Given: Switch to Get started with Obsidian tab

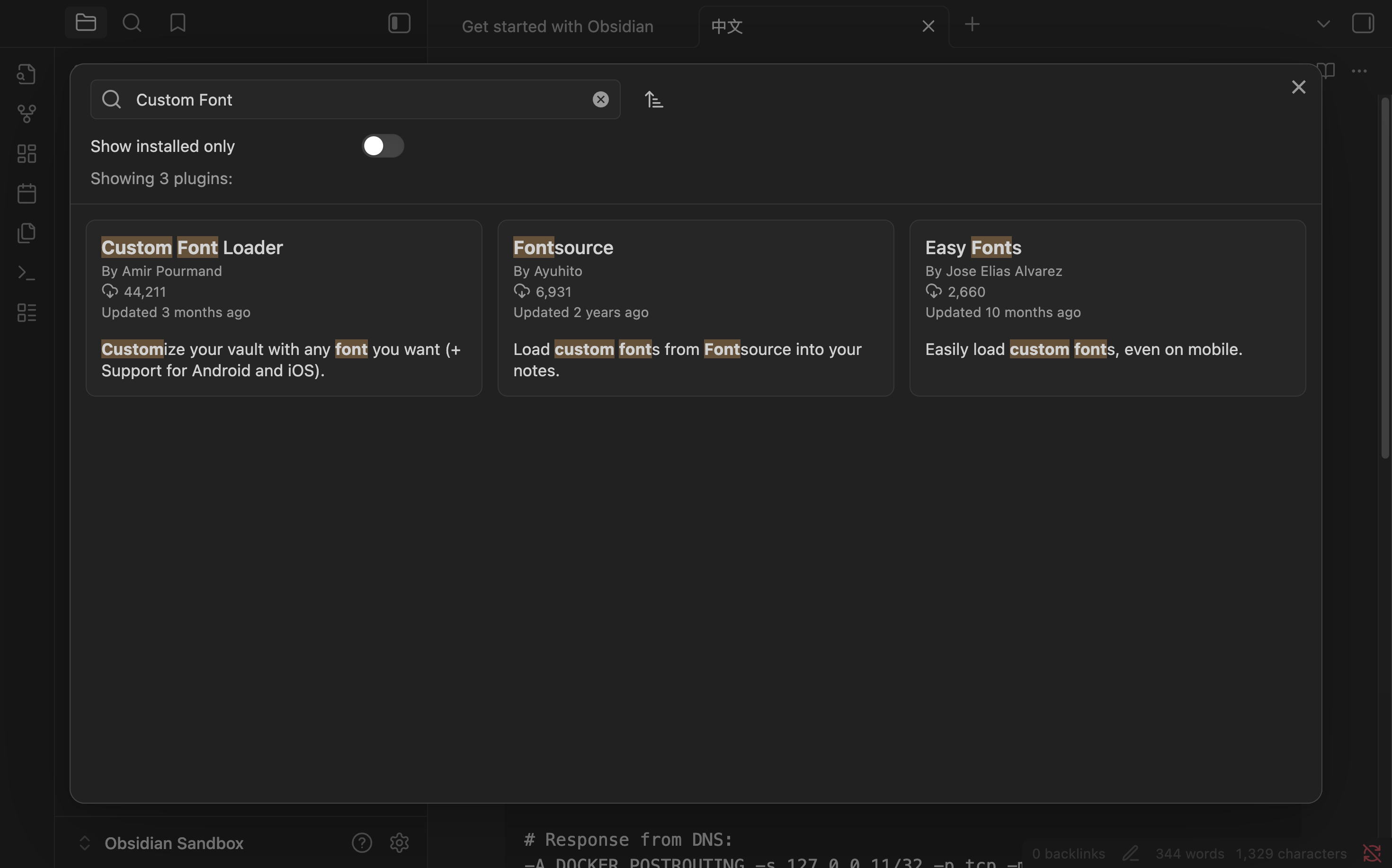Looking at the screenshot, I should tap(557, 27).
